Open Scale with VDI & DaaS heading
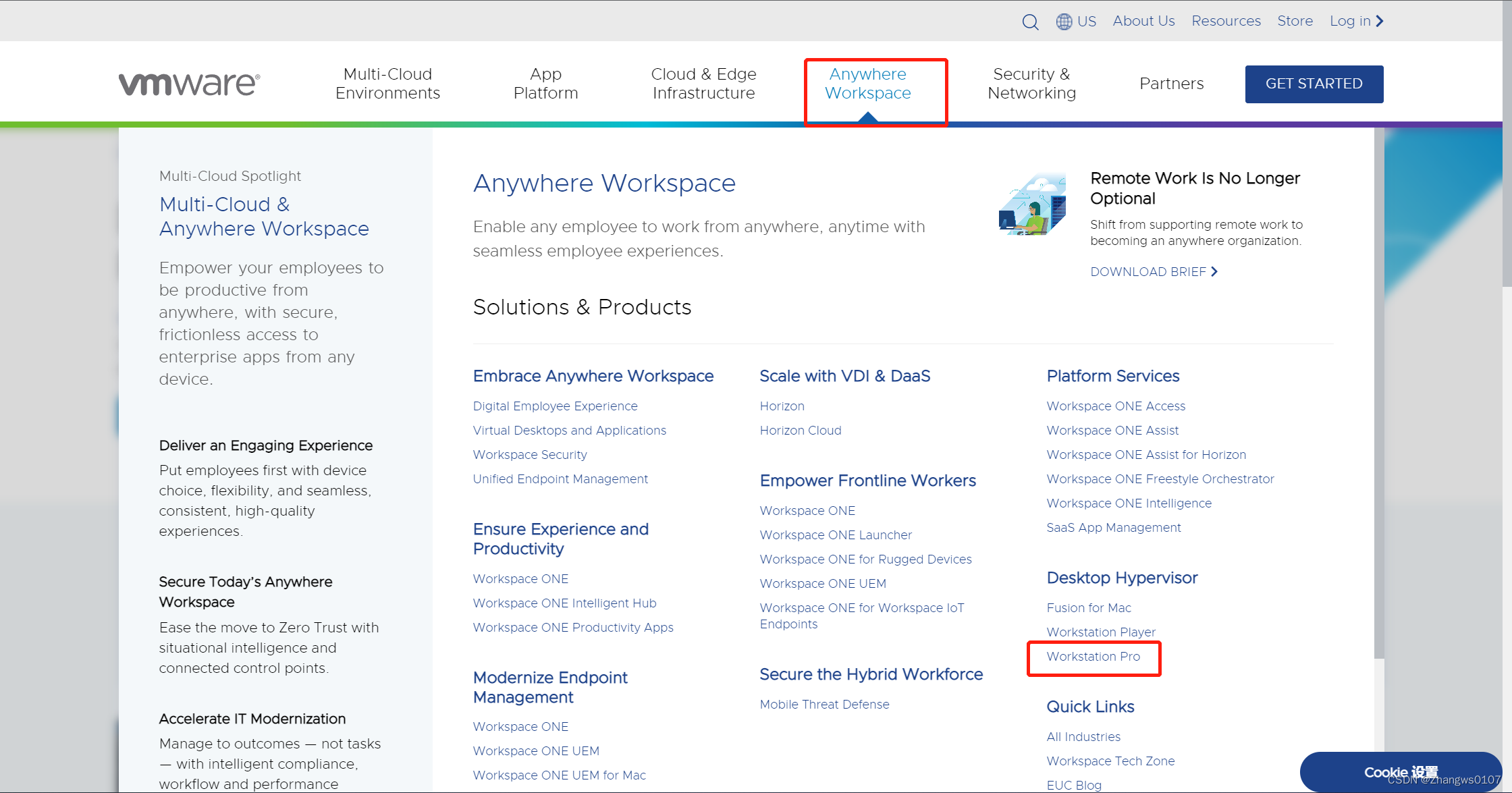 click(844, 376)
